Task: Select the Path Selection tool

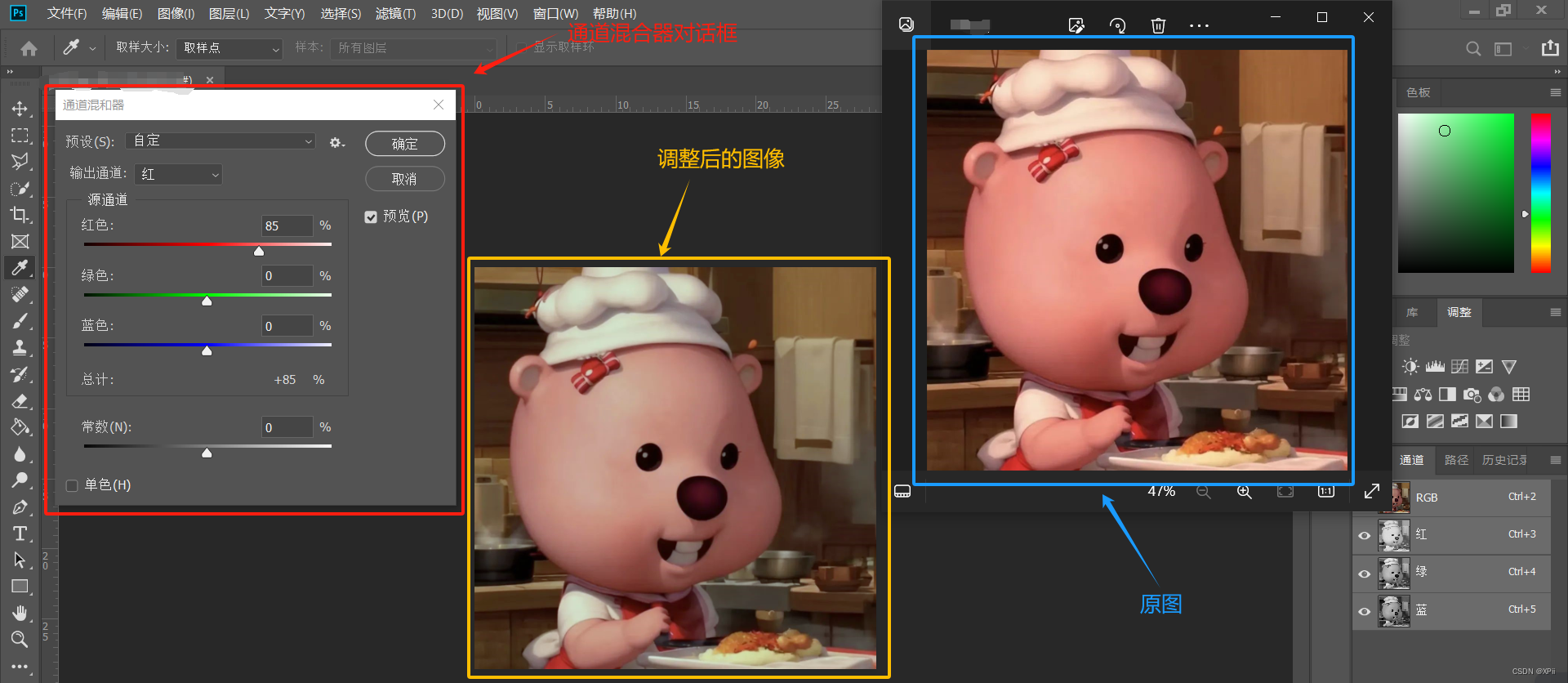Action: click(20, 560)
